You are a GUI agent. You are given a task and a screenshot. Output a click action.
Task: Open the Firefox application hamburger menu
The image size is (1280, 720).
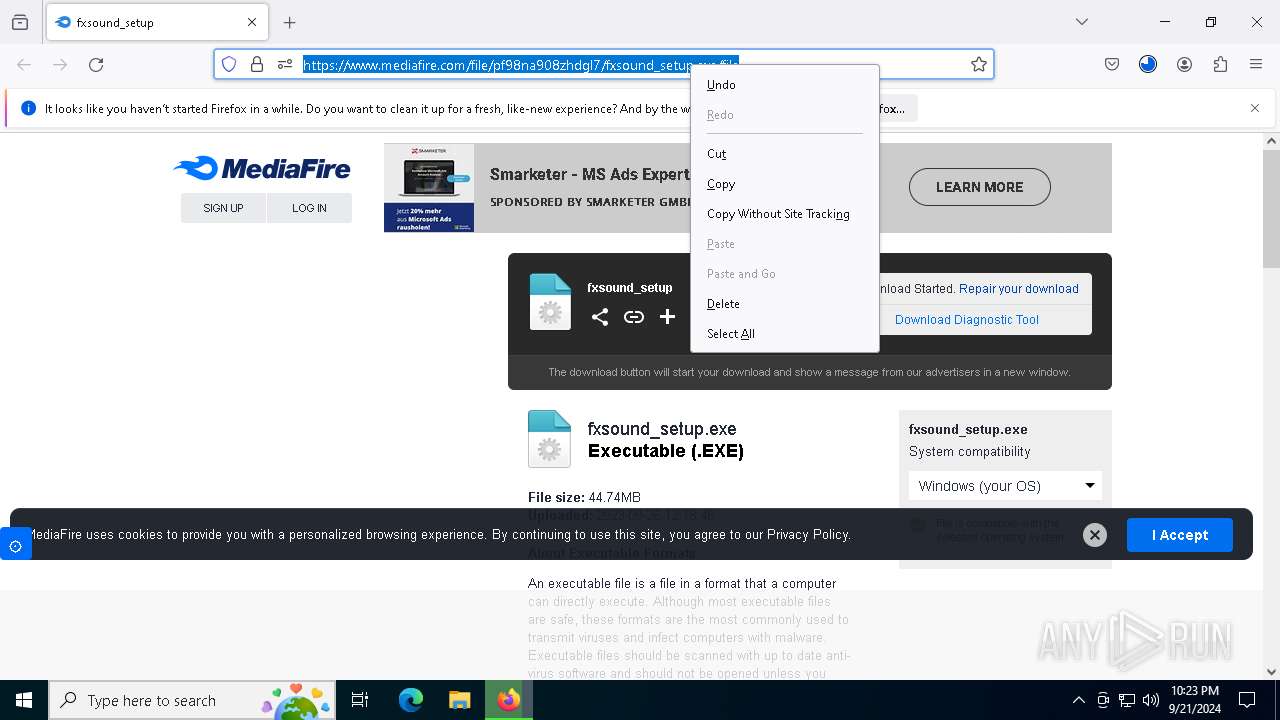tap(1256, 64)
